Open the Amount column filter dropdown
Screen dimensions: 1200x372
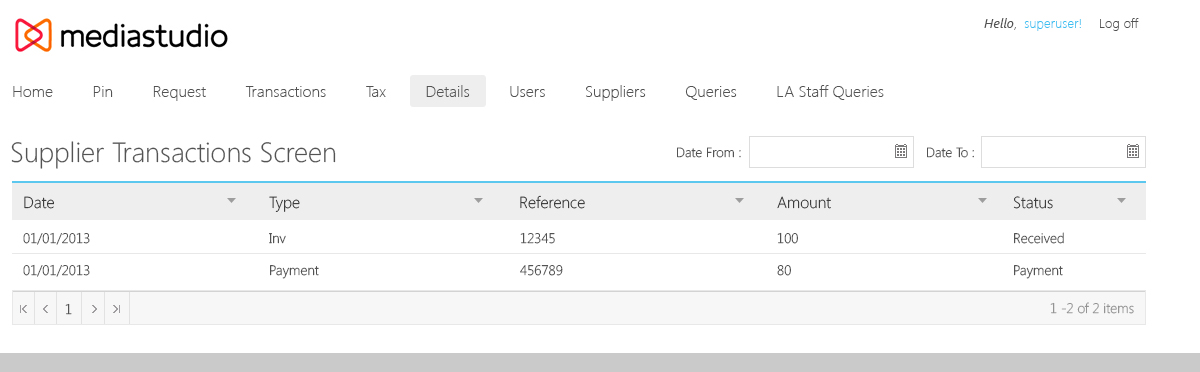coord(982,201)
